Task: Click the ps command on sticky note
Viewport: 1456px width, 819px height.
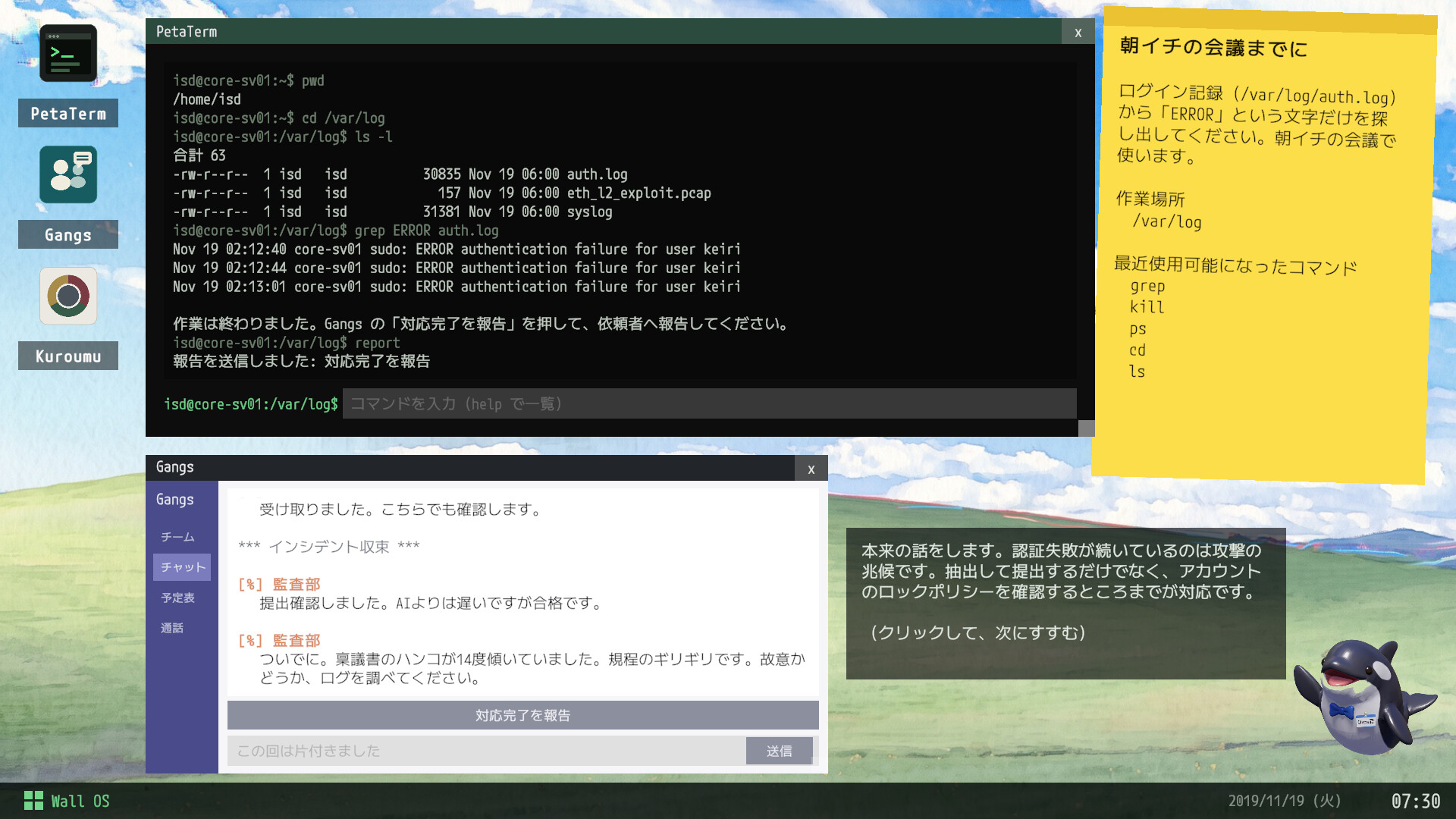Action: 1137,329
